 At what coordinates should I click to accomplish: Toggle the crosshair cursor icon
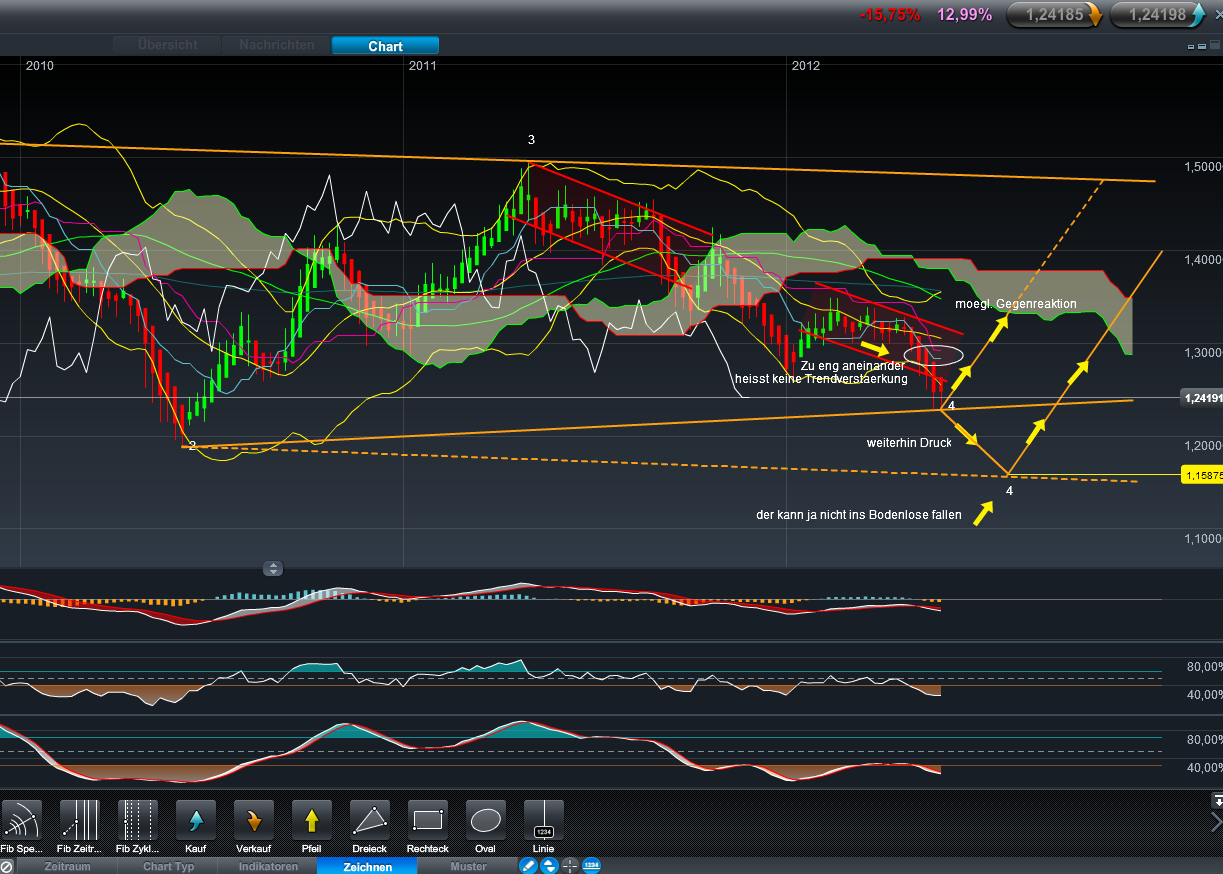coord(570,866)
